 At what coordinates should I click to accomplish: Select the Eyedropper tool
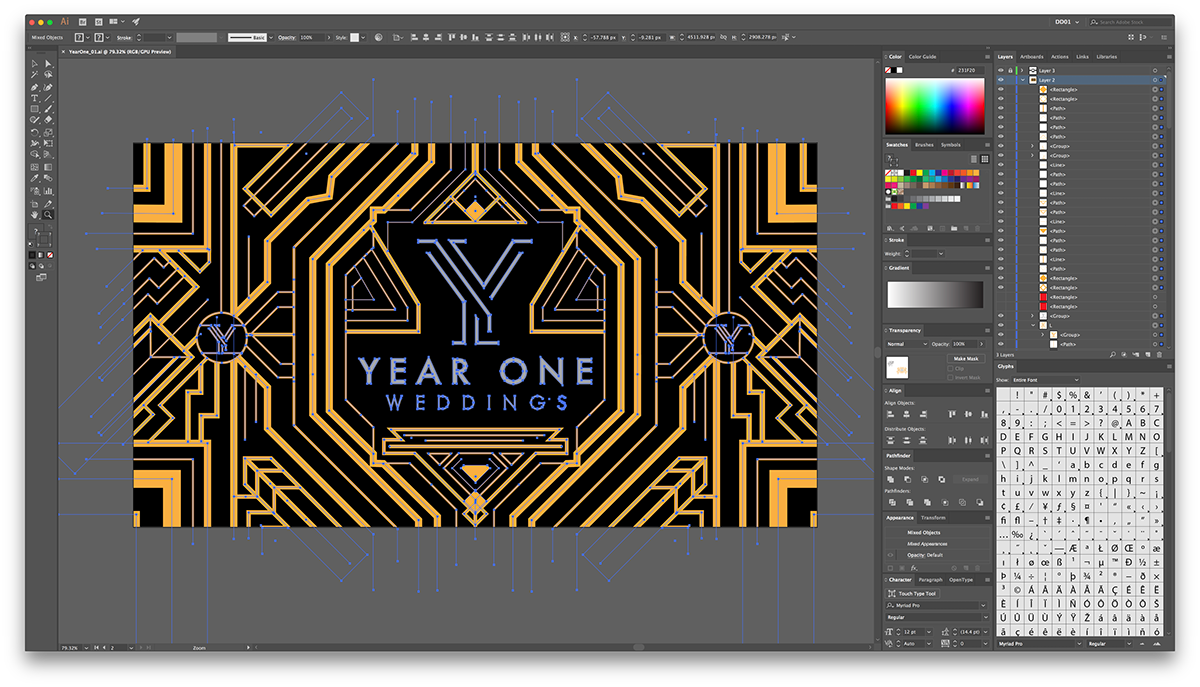35,176
